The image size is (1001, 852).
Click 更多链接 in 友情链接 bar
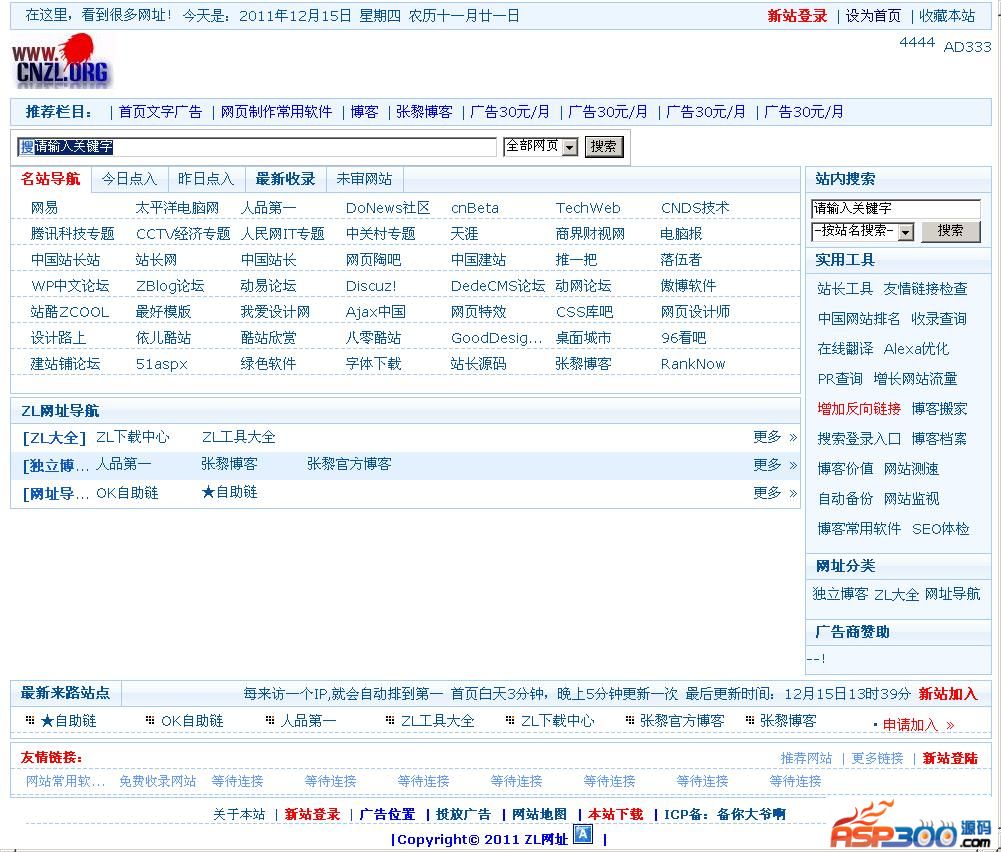(x=877, y=758)
